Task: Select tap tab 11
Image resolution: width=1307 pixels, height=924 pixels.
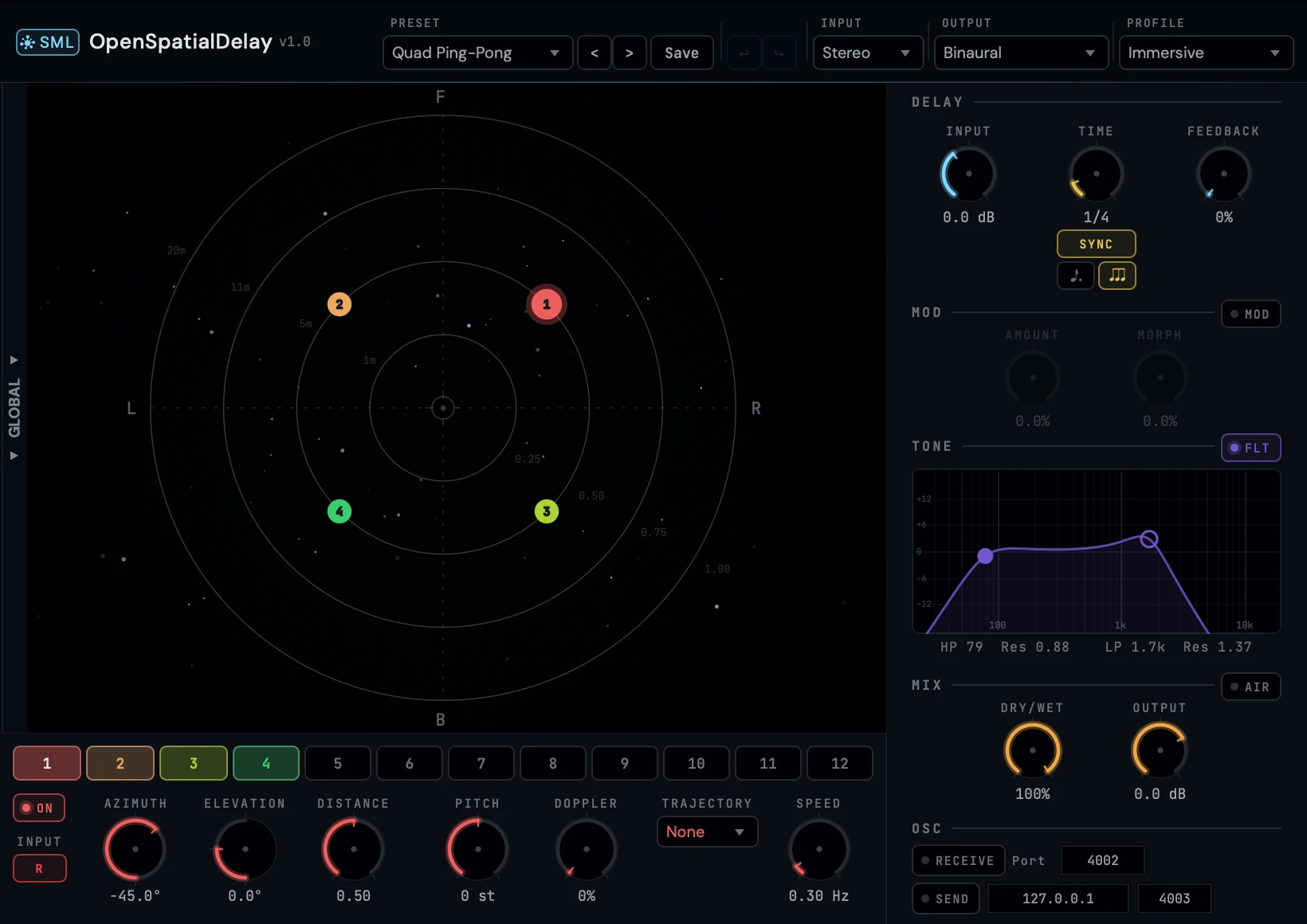Action: click(768, 764)
